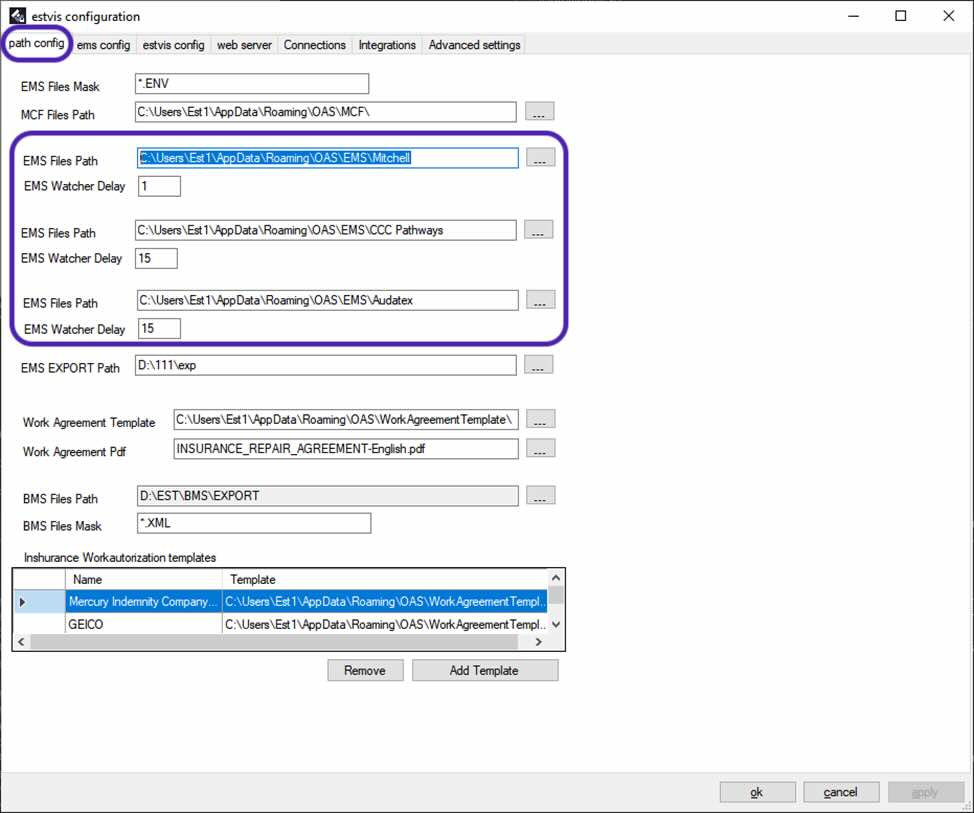
Task: Click the Work Agreement Pdf field
Action: click(x=346, y=449)
